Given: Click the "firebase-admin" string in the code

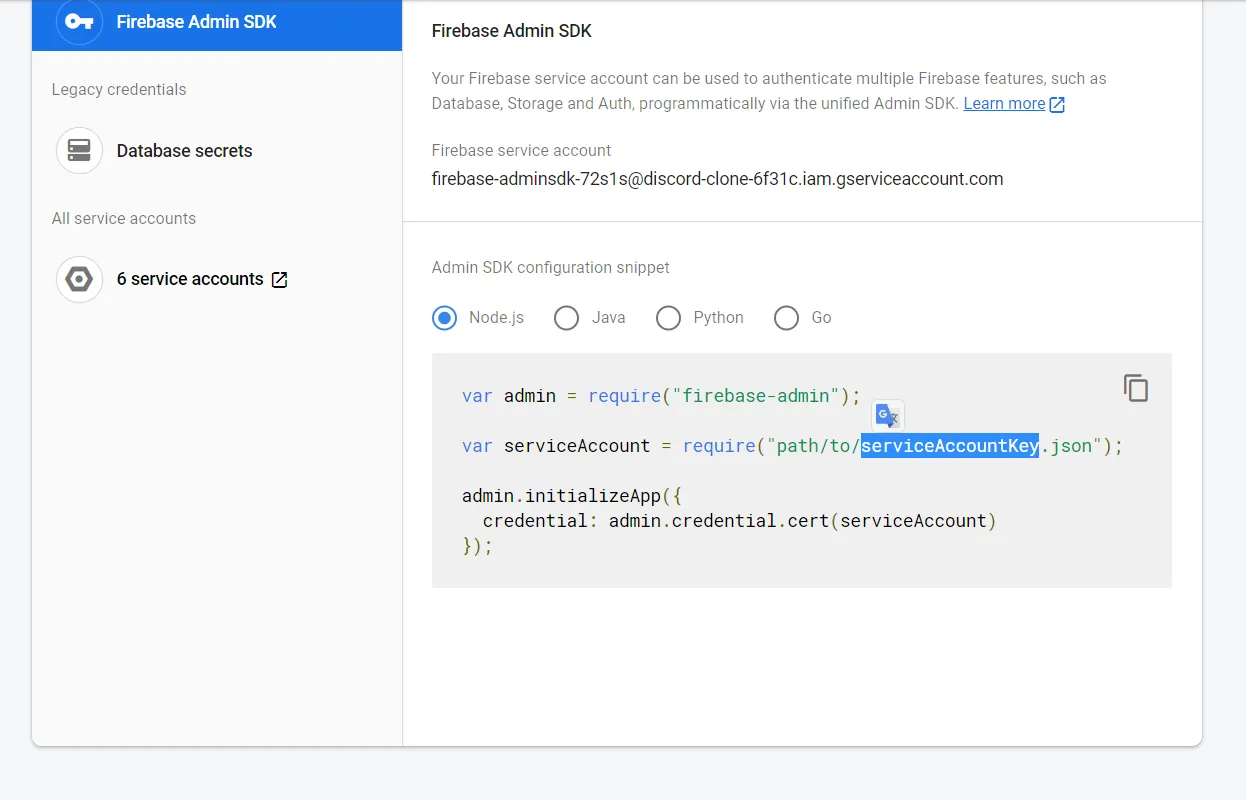Looking at the screenshot, I should pyautogui.click(x=755, y=396).
